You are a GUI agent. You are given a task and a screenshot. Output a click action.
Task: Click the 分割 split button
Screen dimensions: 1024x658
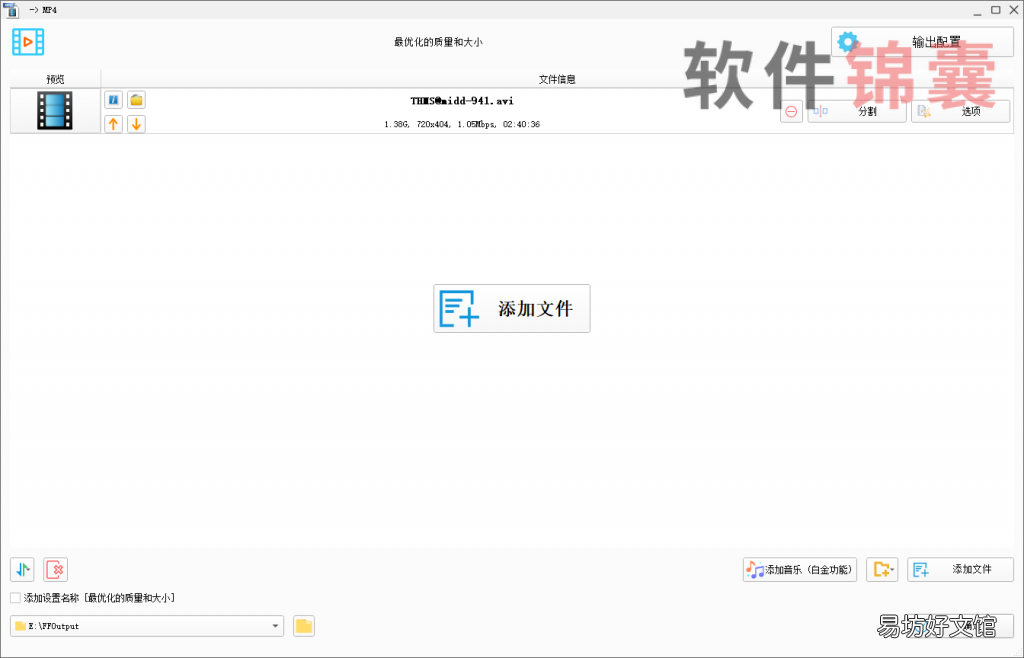(x=857, y=112)
